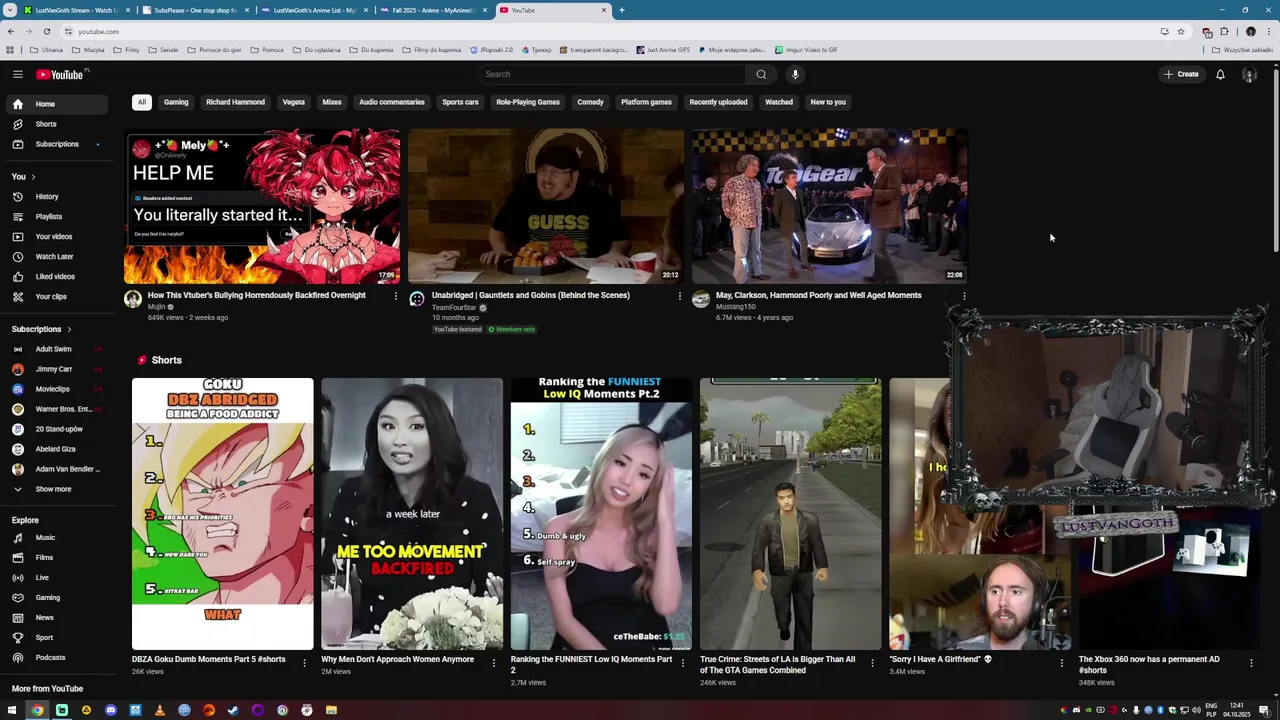Open Jimmy Carr channel subscription
The width and height of the screenshot is (1280, 720).
tap(58, 369)
